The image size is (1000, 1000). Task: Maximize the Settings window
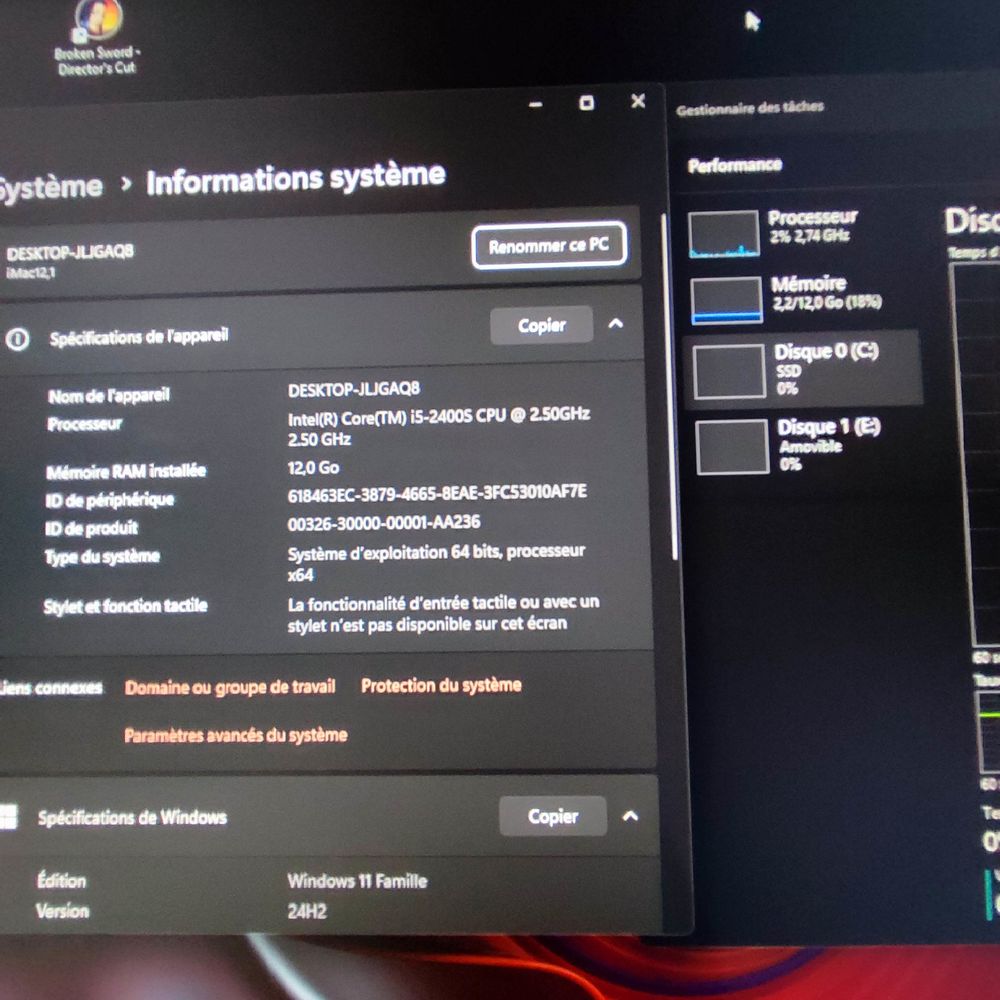[587, 103]
